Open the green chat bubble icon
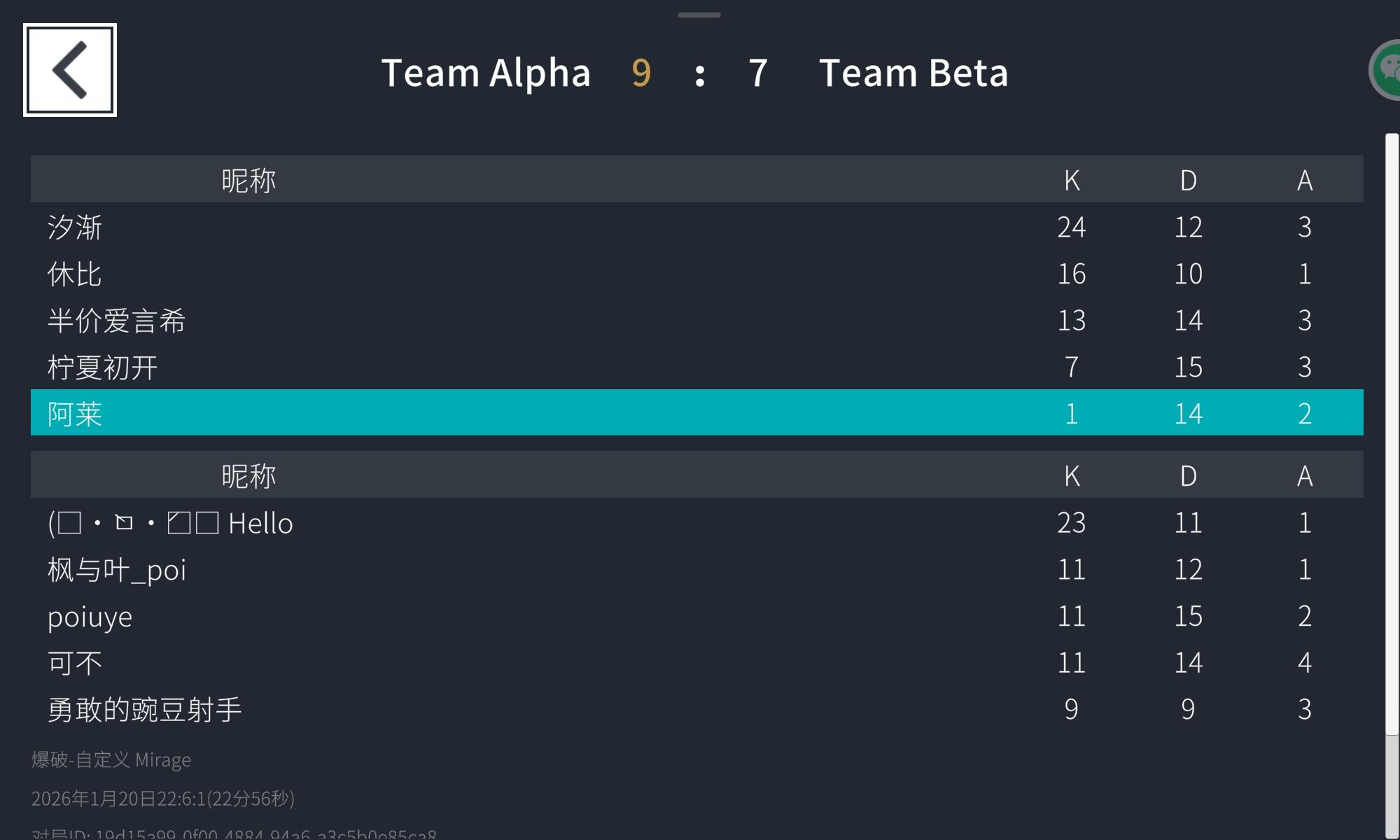Image resolution: width=1400 pixels, height=840 pixels. tap(1387, 70)
